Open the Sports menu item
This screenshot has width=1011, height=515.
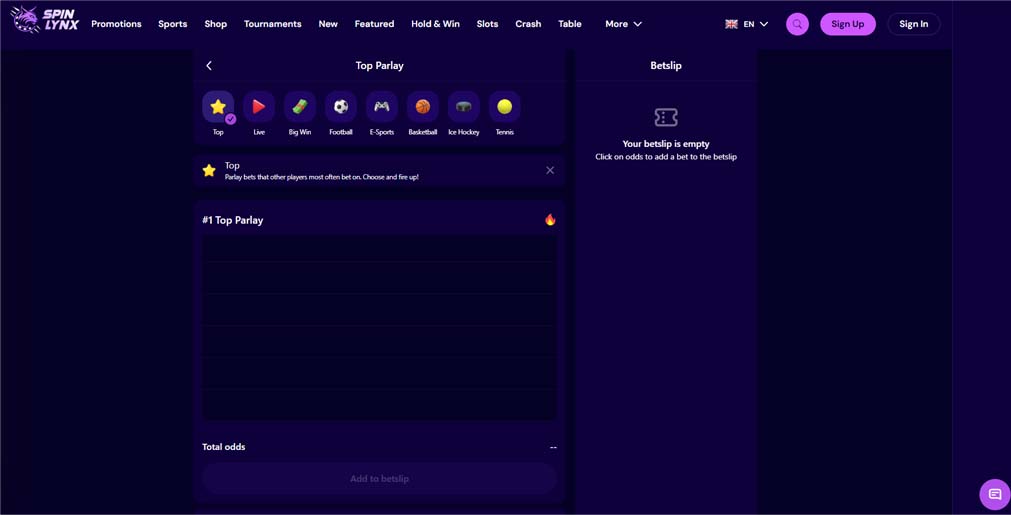tap(173, 24)
